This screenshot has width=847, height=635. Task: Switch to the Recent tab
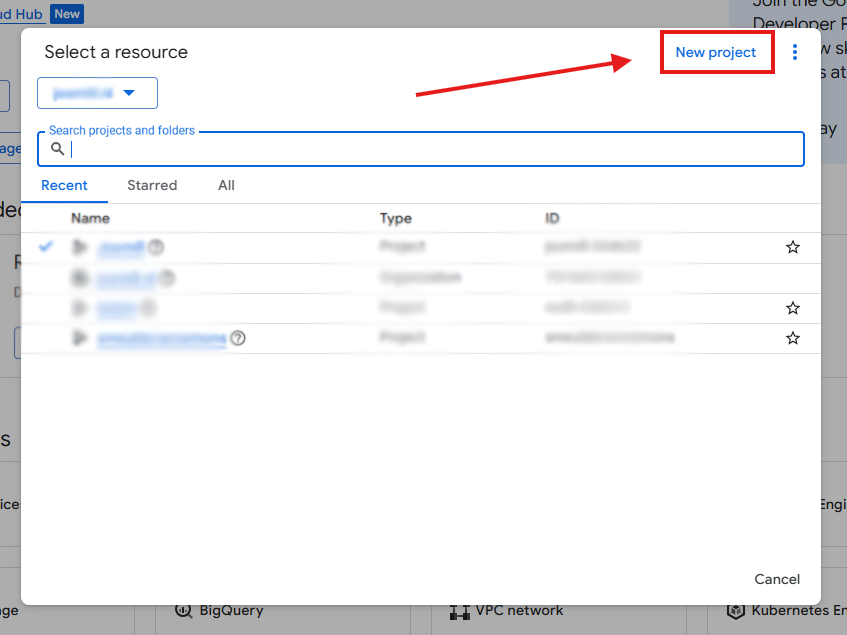pos(64,185)
